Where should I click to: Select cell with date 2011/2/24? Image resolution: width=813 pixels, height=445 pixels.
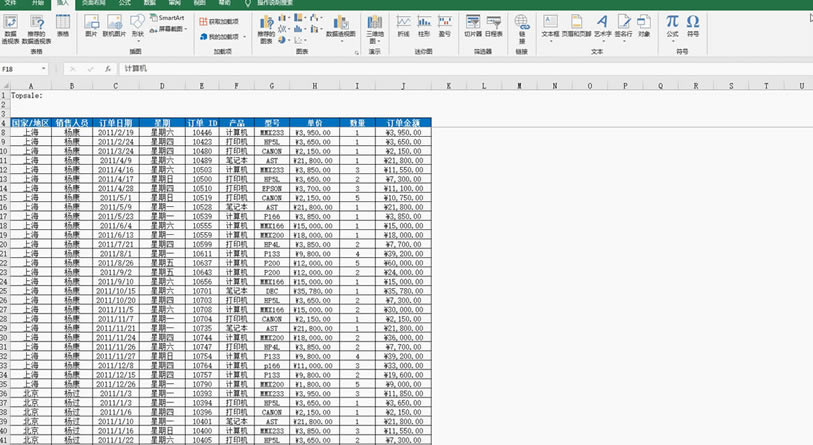coord(116,142)
